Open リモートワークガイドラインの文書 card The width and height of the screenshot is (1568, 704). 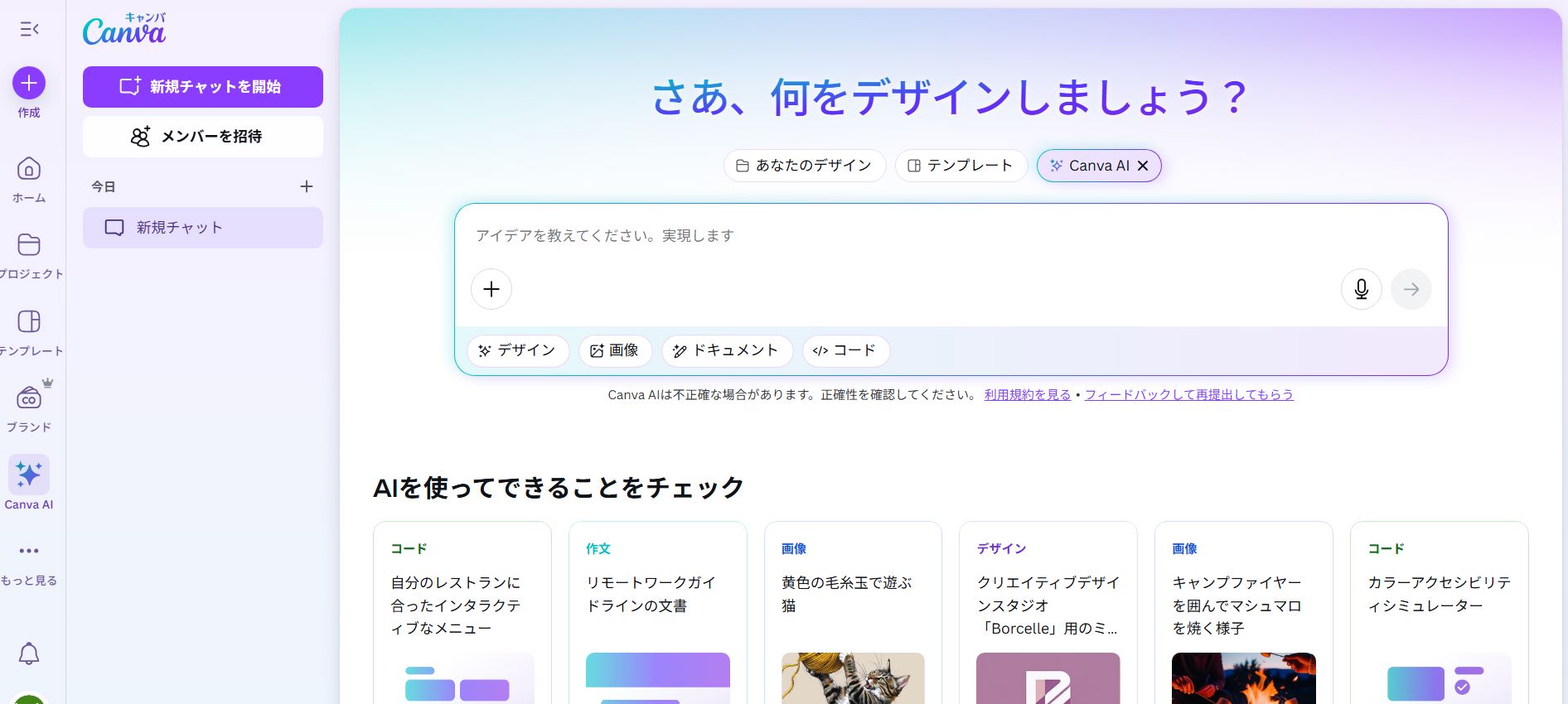click(658, 613)
